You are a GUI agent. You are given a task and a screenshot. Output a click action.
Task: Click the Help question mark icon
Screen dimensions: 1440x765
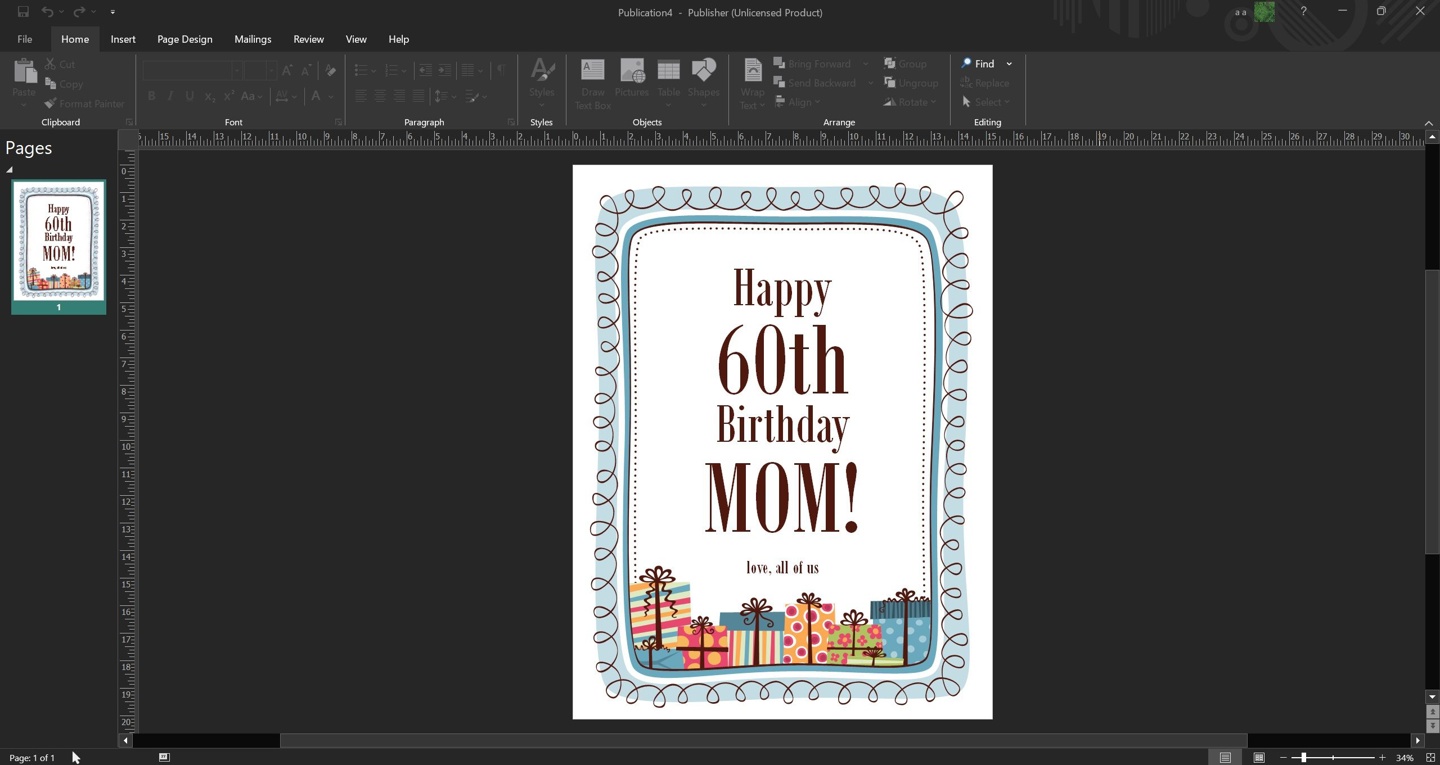point(1303,12)
